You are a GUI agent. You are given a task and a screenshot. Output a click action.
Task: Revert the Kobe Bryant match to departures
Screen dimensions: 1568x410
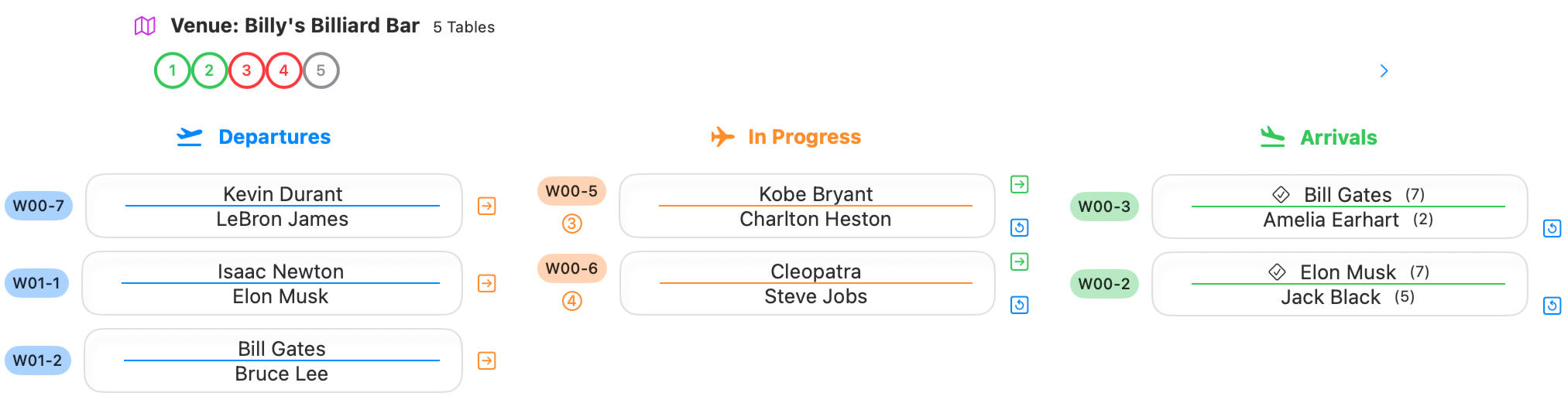coord(1019,227)
